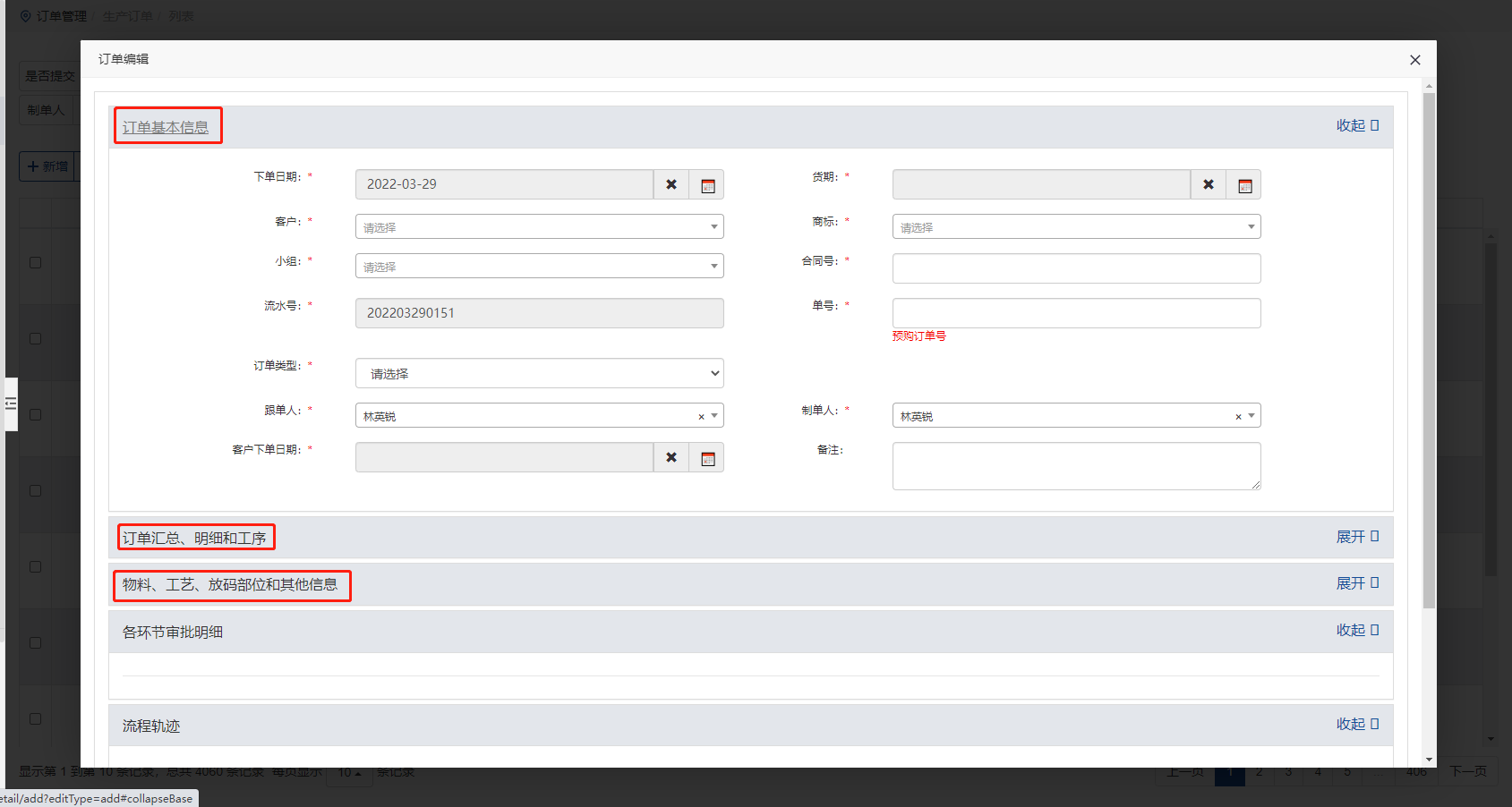Remove 林英锐 from 制单人 field
This screenshot has height=807, width=1512.
point(1238,417)
